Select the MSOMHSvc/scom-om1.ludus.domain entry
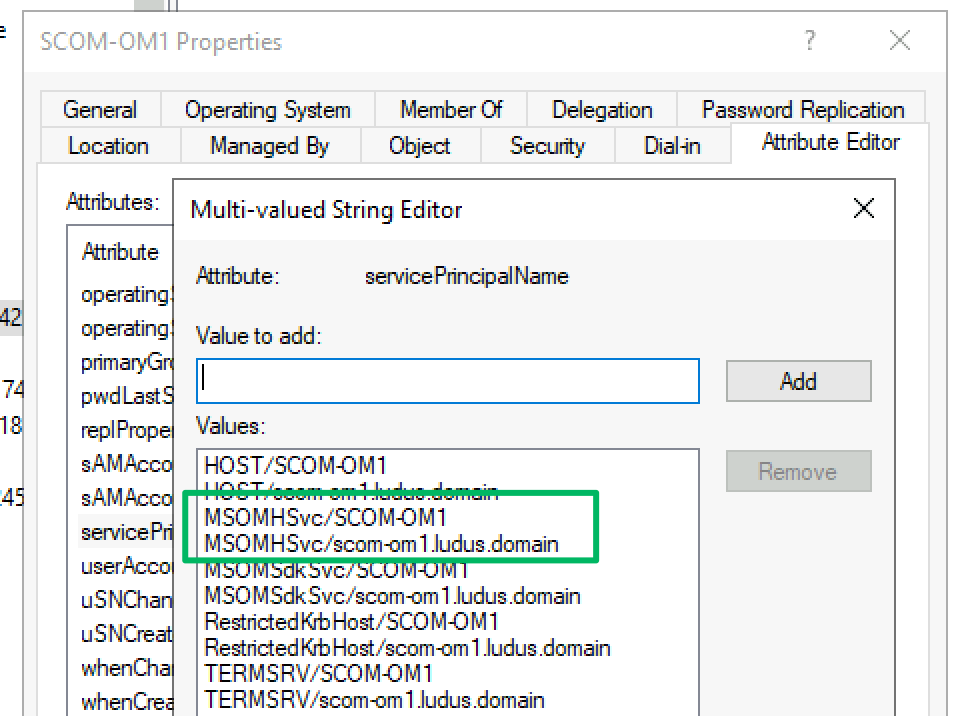The image size is (964, 716). coord(381,544)
